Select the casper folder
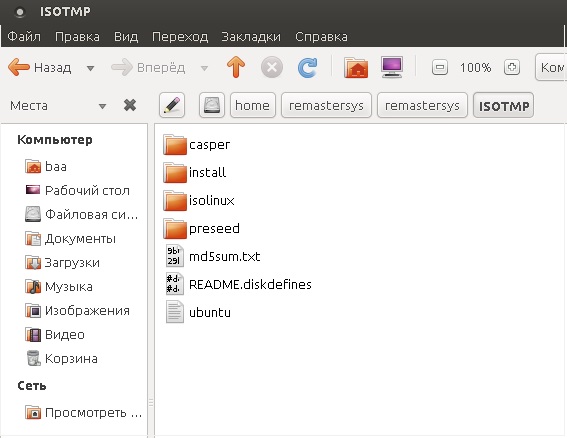Viewport: 567px width, 438px height. point(196,144)
